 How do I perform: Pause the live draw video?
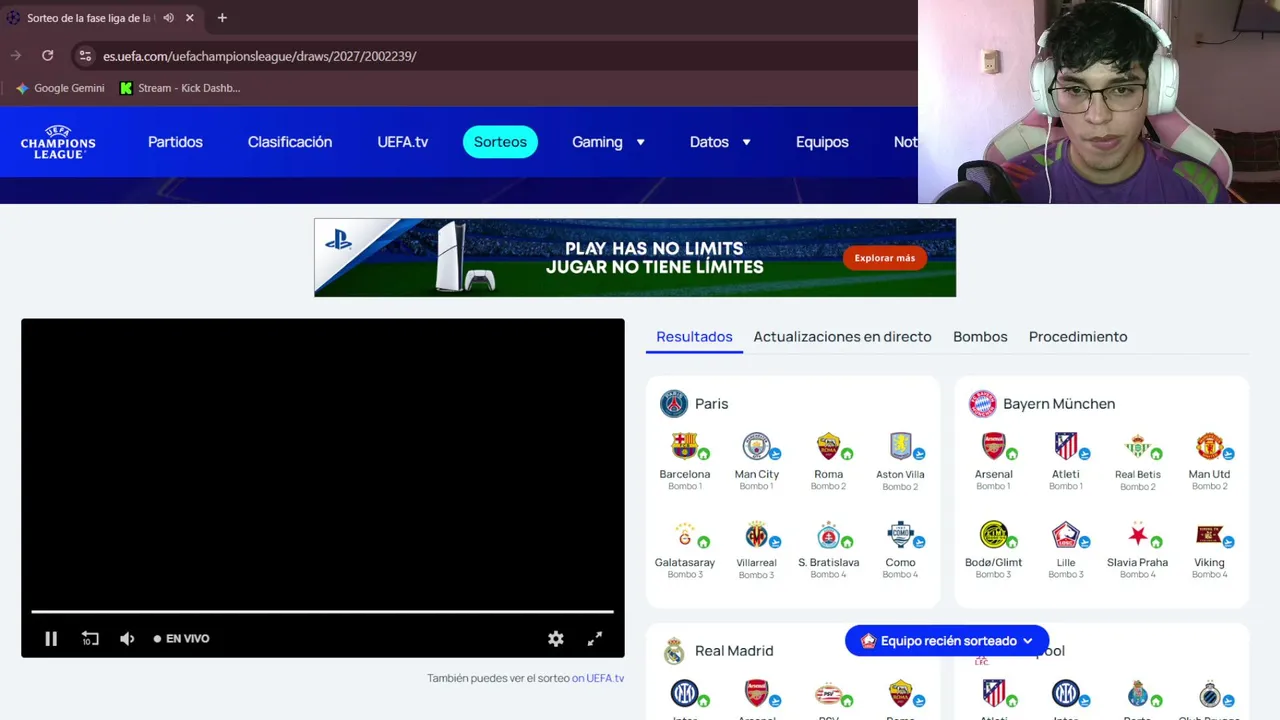tap(51, 639)
